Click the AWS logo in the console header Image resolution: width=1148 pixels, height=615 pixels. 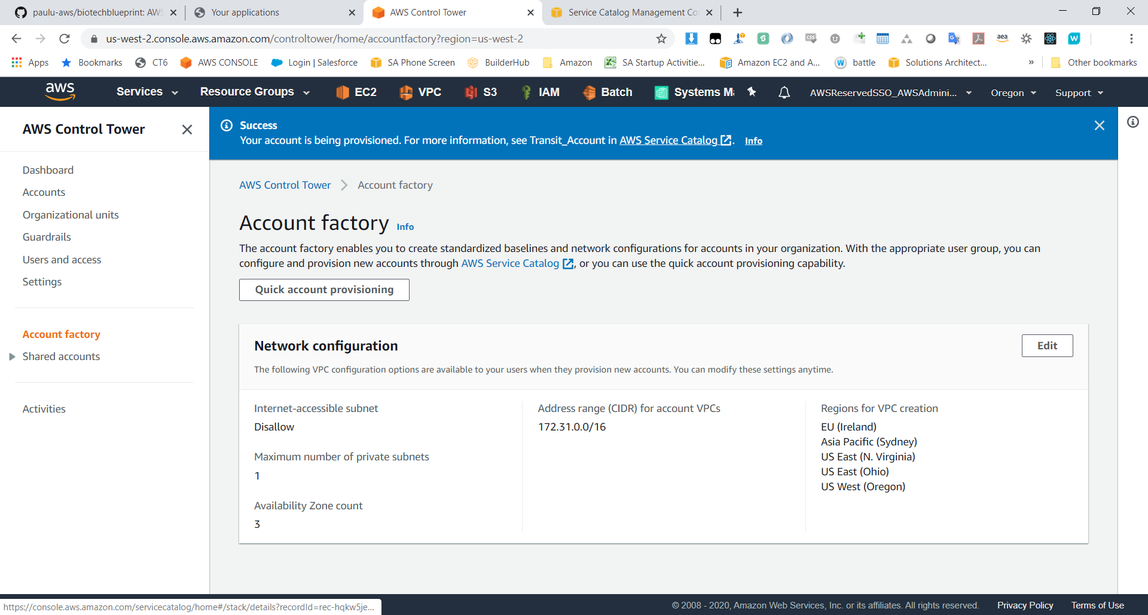point(60,92)
